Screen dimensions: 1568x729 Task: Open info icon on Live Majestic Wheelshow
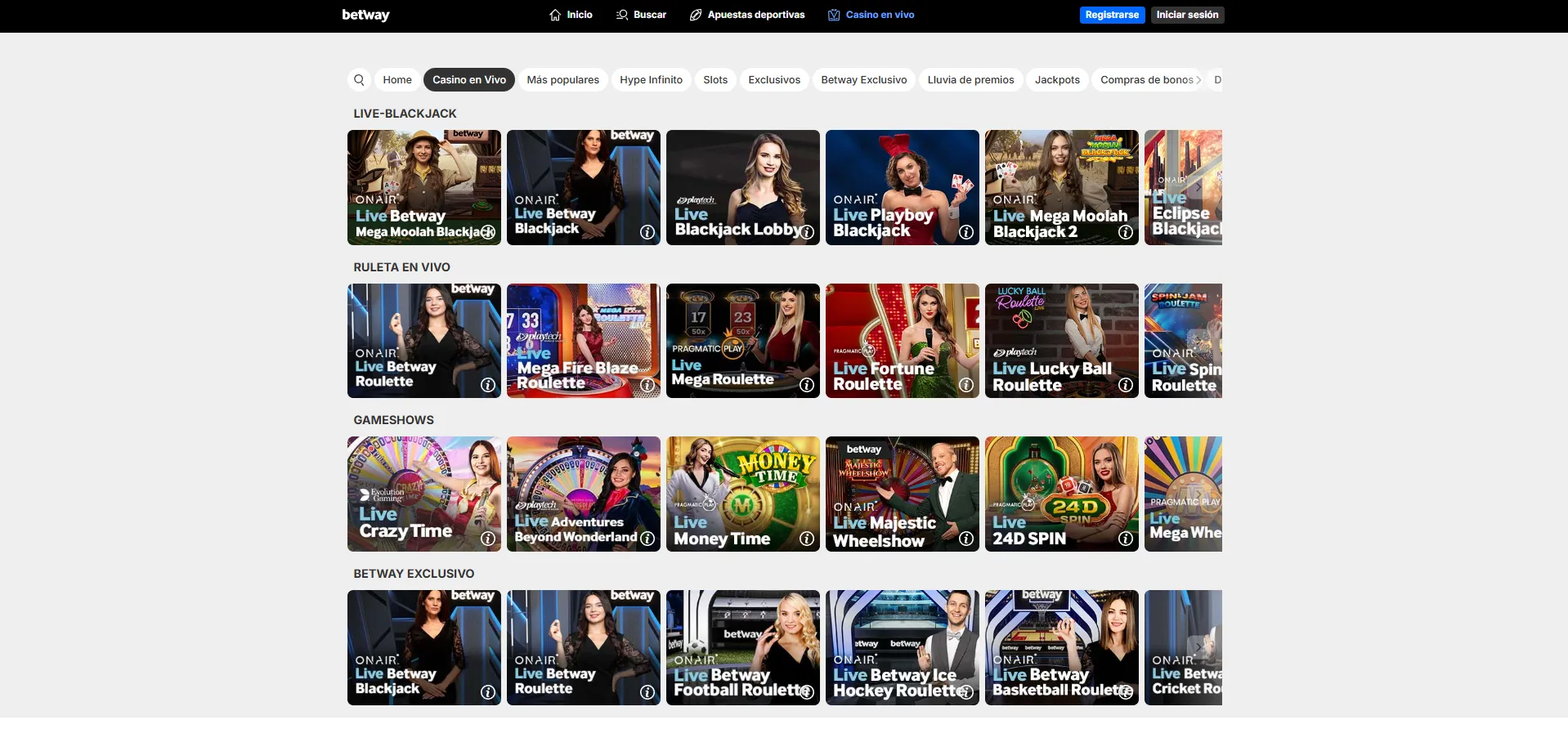[x=966, y=539]
